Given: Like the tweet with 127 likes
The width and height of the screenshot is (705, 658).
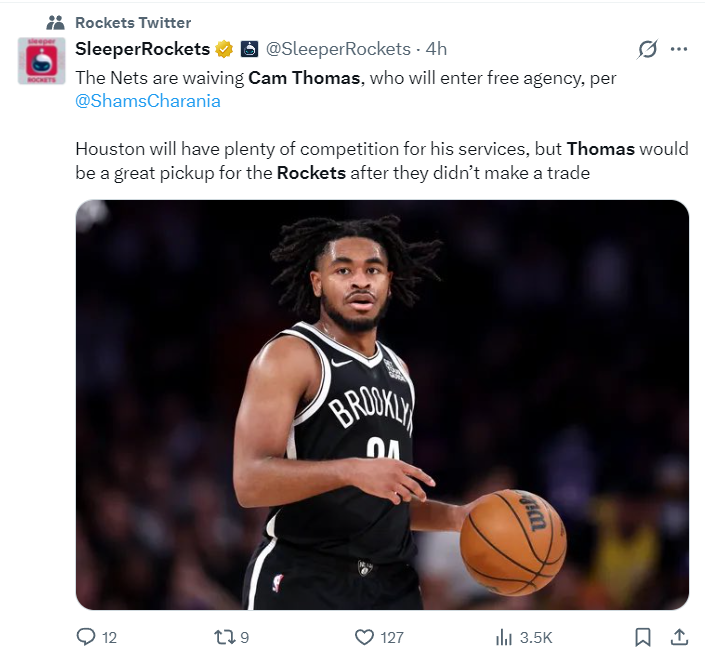Looking at the screenshot, I should [365, 637].
